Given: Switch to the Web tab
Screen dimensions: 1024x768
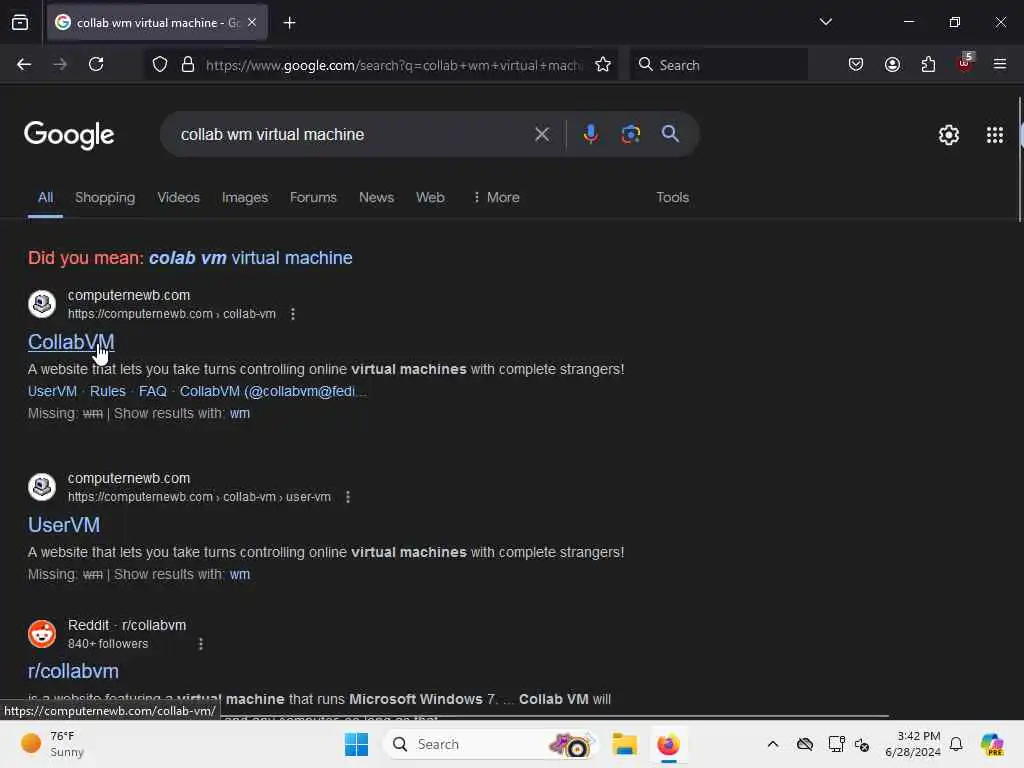Looking at the screenshot, I should point(430,197).
